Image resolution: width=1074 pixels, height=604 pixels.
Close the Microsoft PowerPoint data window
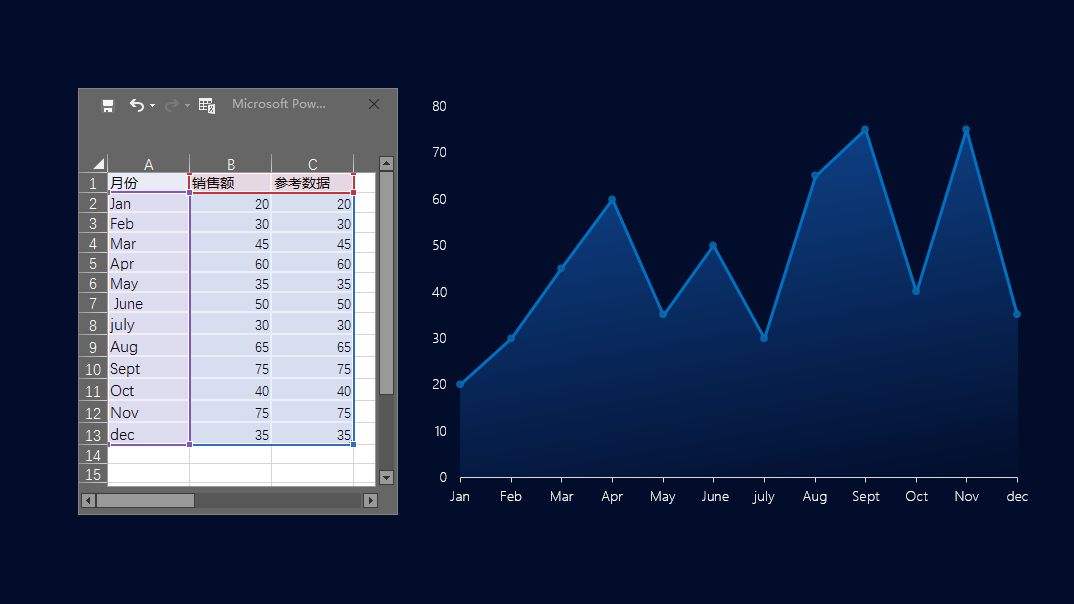tap(374, 104)
